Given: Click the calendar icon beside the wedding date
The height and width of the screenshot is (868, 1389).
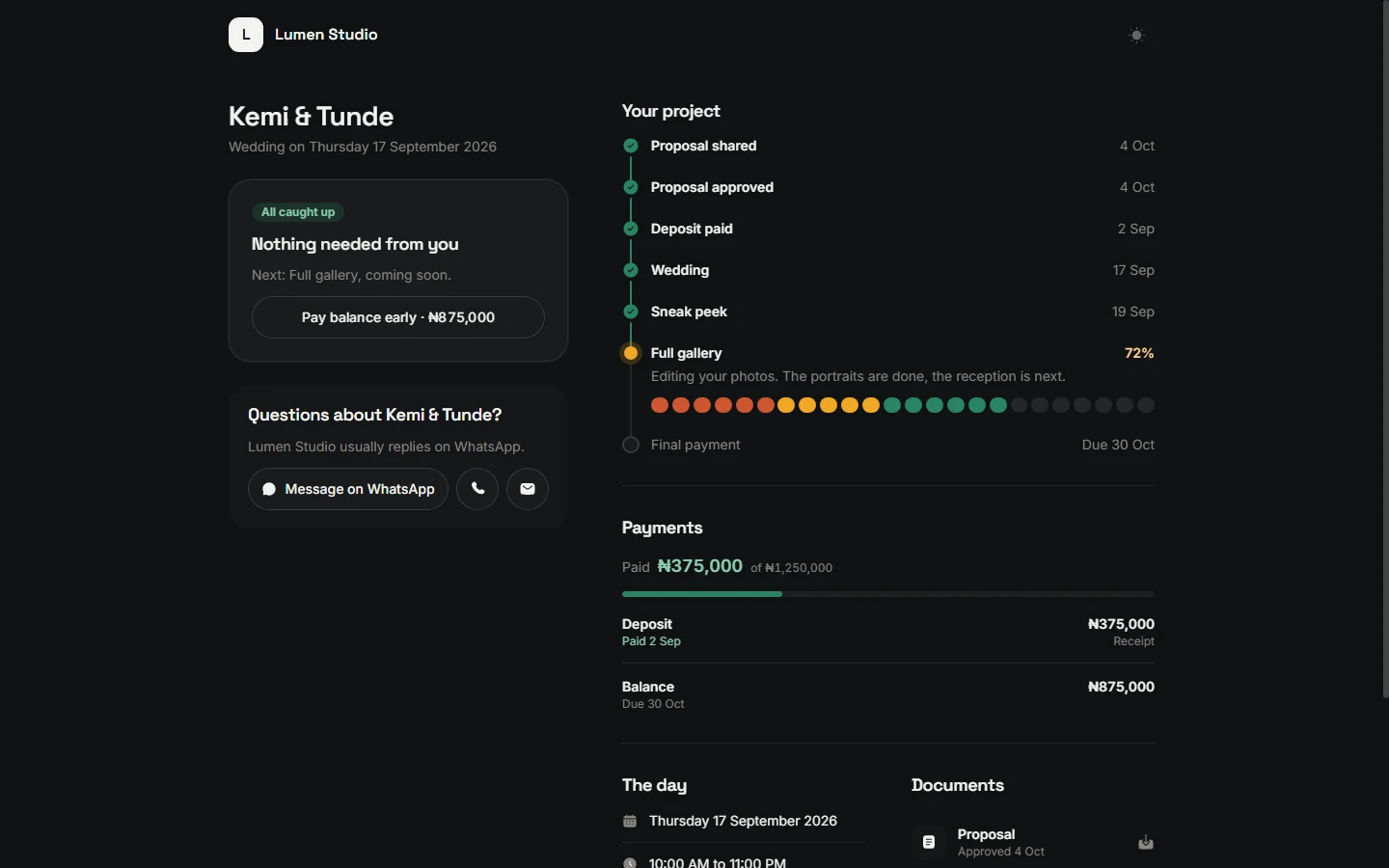Looking at the screenshot, I should click(x=630, y=822).
